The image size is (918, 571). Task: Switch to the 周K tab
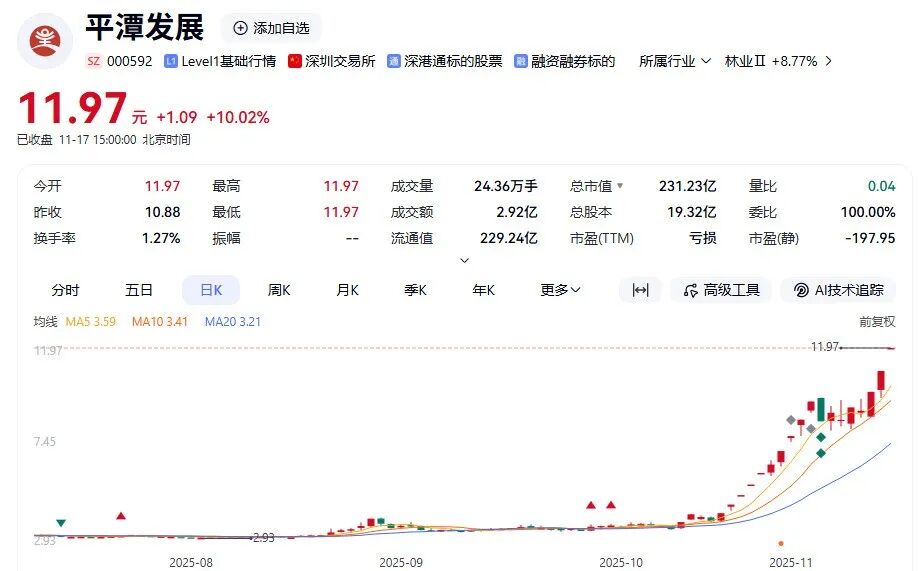279,290
